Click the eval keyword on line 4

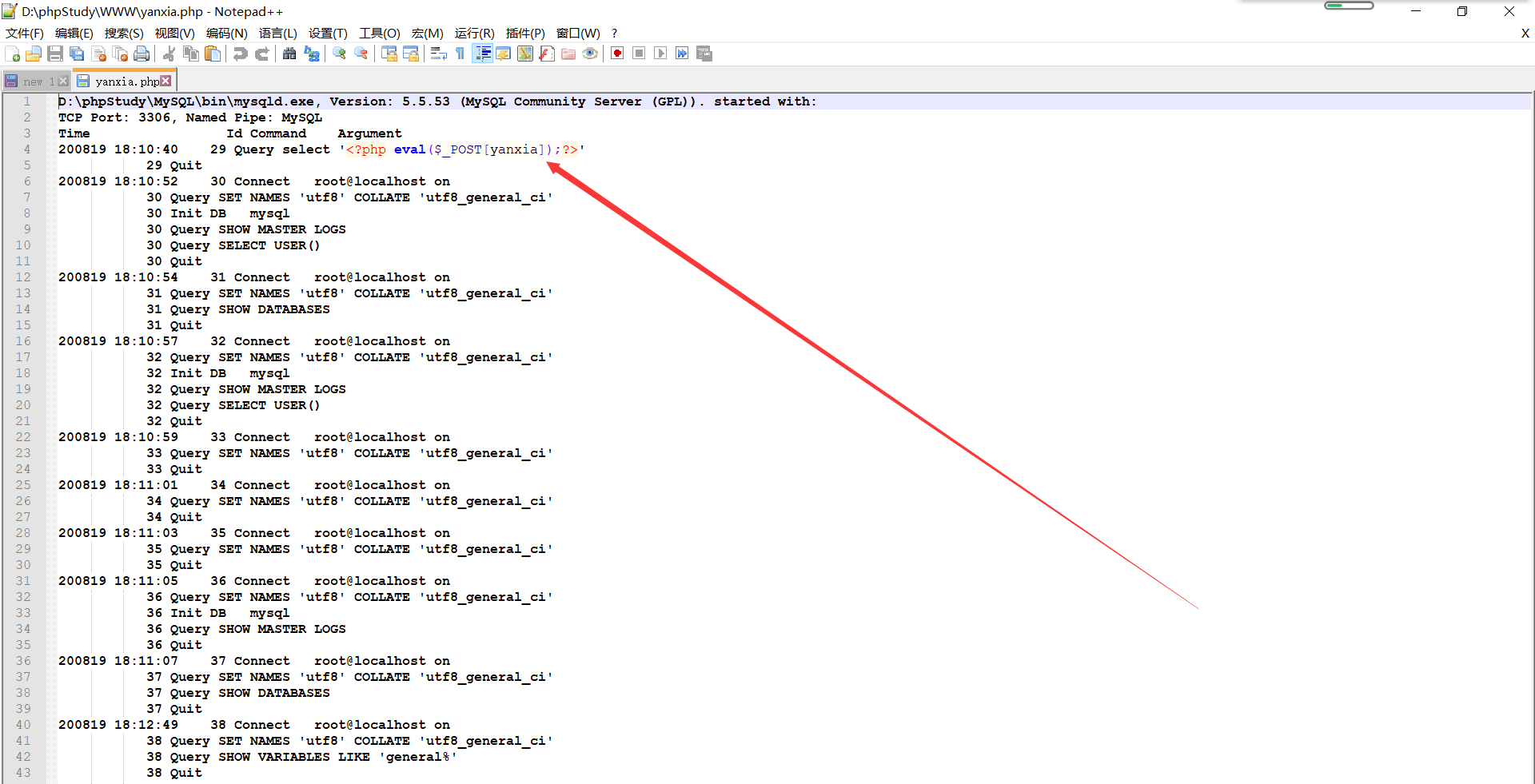pos(409,149)
